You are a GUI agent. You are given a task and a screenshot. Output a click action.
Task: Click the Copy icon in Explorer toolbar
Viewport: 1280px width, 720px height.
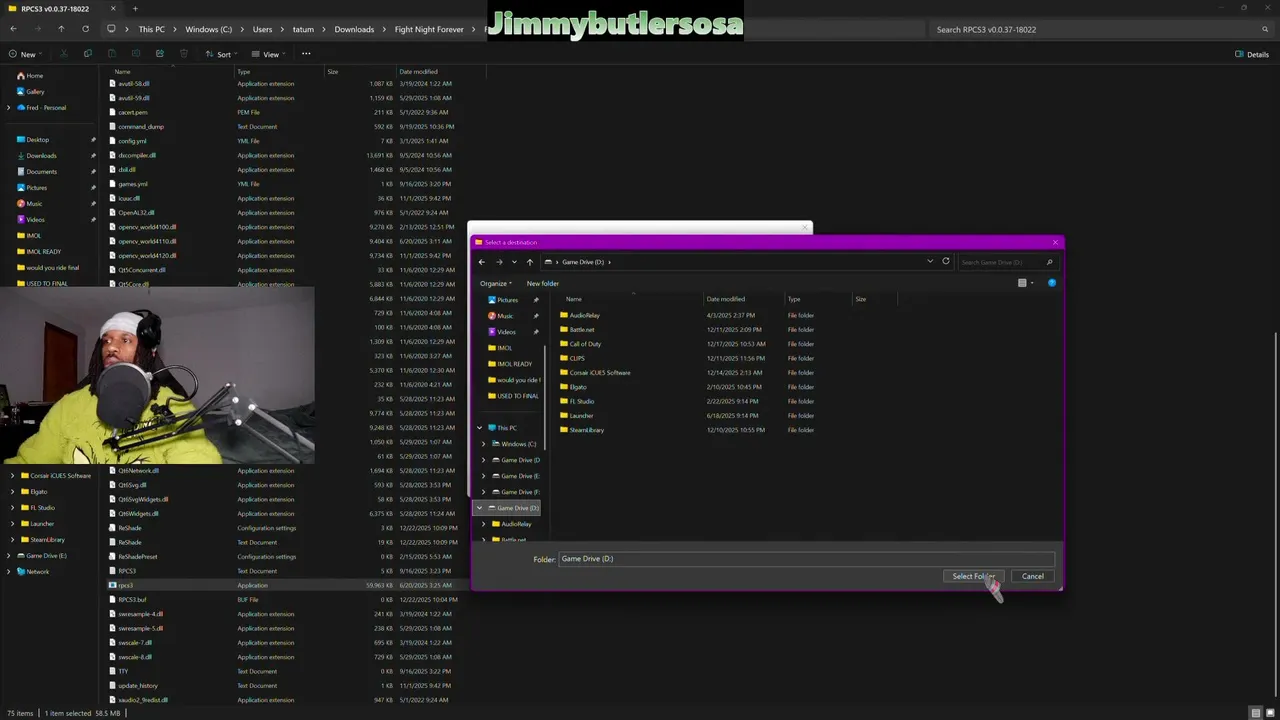pyautogui.click(x=88, y=54)
